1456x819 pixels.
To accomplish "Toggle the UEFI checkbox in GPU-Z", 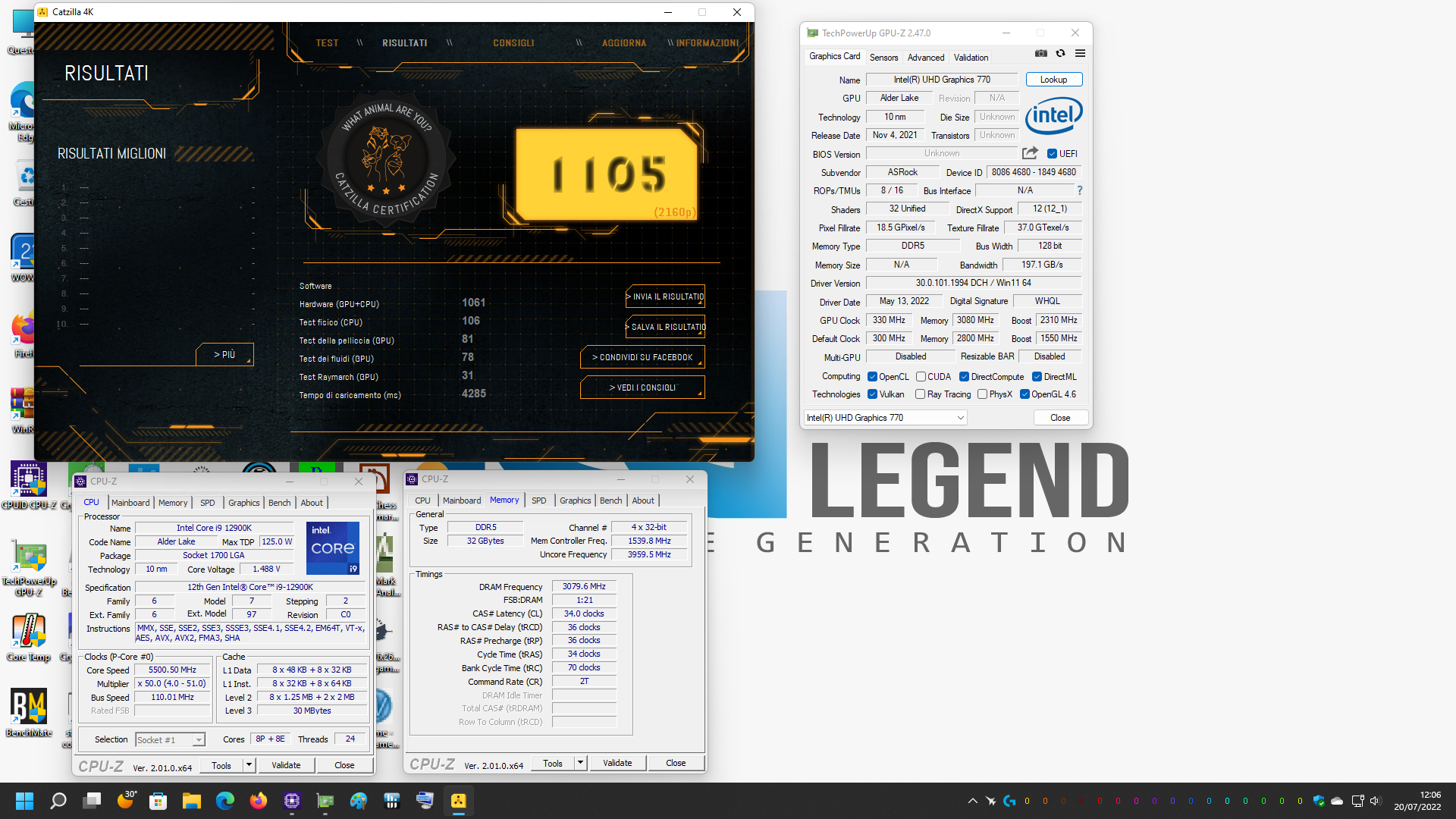I will (1053, 153).
